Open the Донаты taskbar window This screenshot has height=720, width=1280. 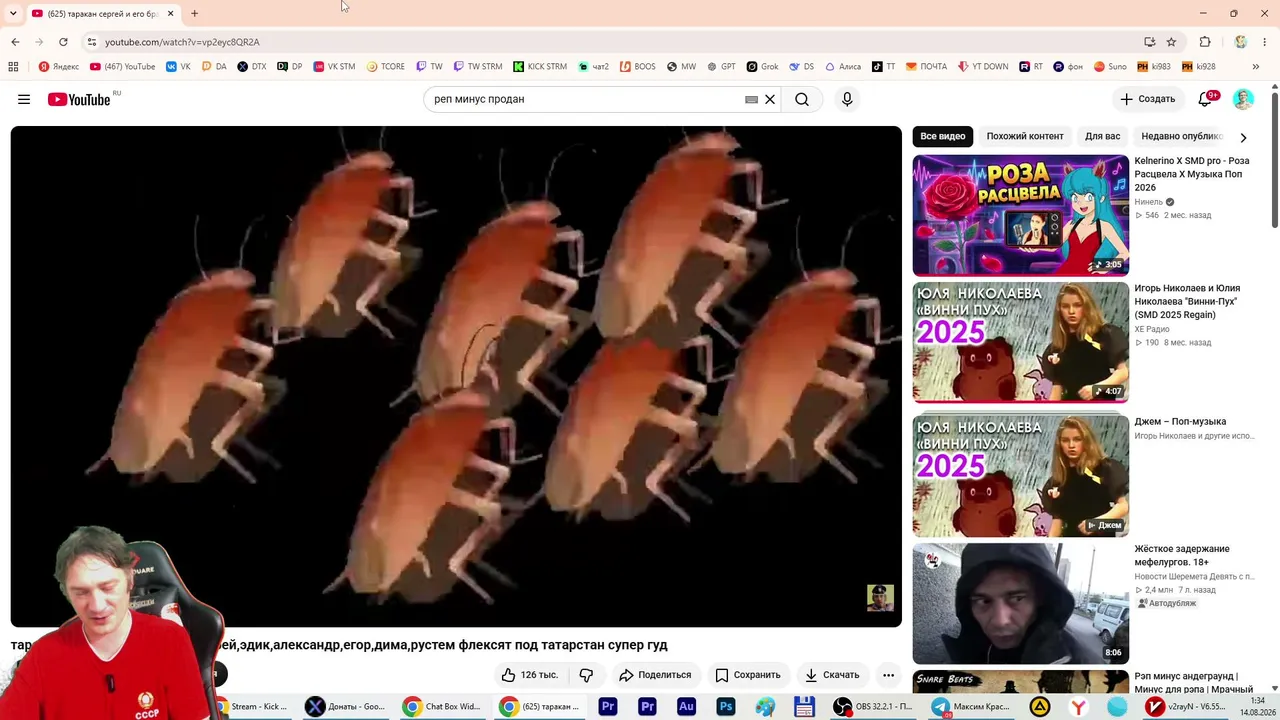[x=347, y=707]
